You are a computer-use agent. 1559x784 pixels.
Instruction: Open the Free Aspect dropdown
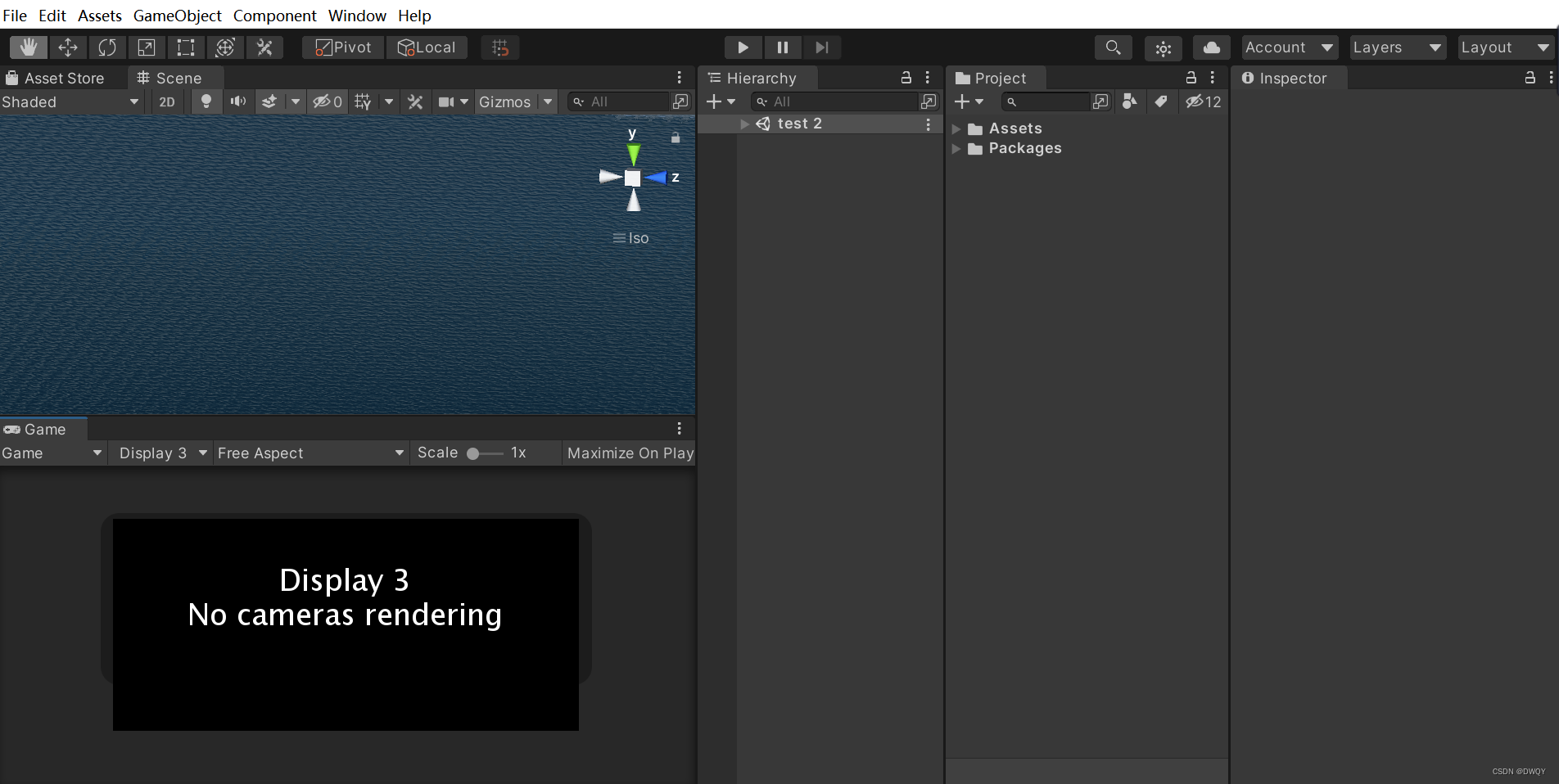coord(310,453)
